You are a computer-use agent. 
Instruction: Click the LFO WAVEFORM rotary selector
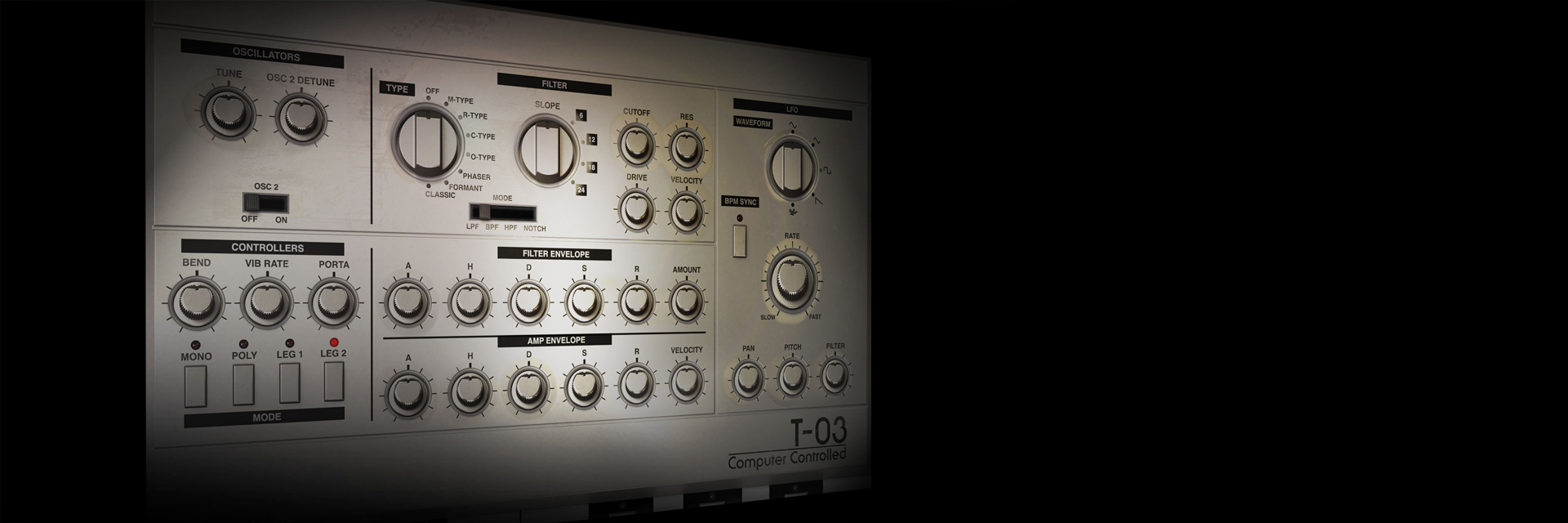point(791,168)
